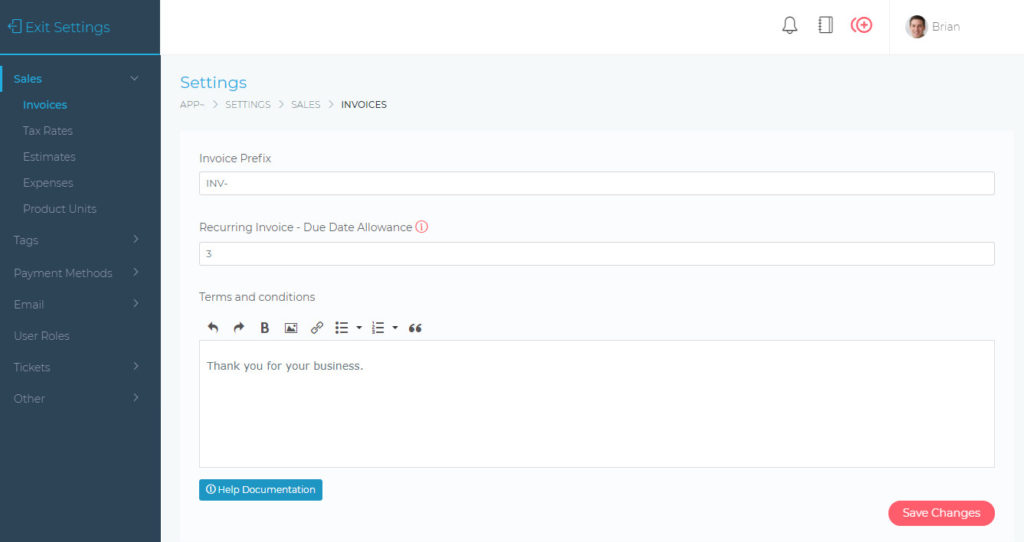Select Invoices in the sidebar
The width and height of the screenshot is (1024, 542).
click(45, 104)
